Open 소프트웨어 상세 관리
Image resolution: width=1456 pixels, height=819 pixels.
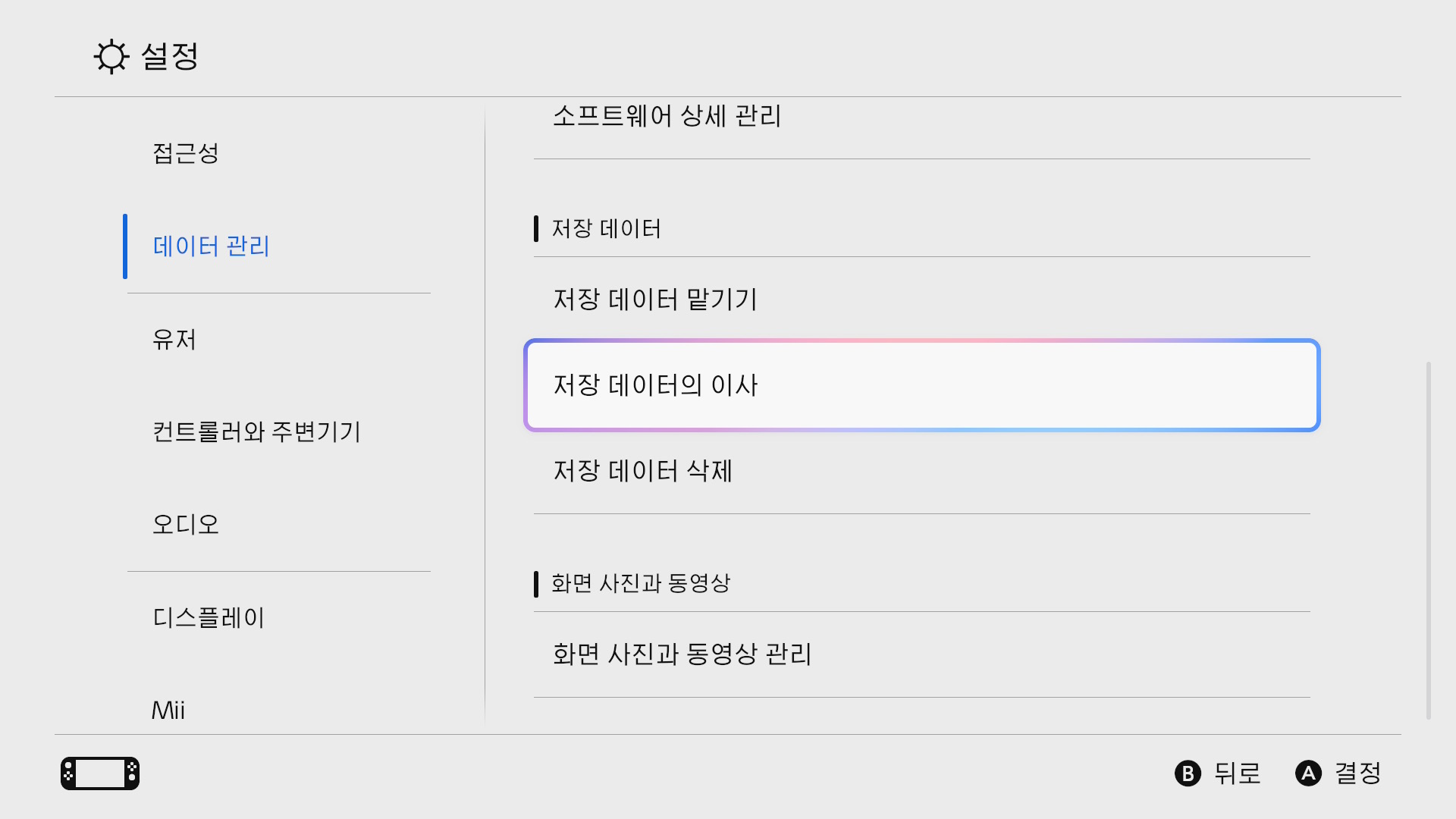coord(666,116)
